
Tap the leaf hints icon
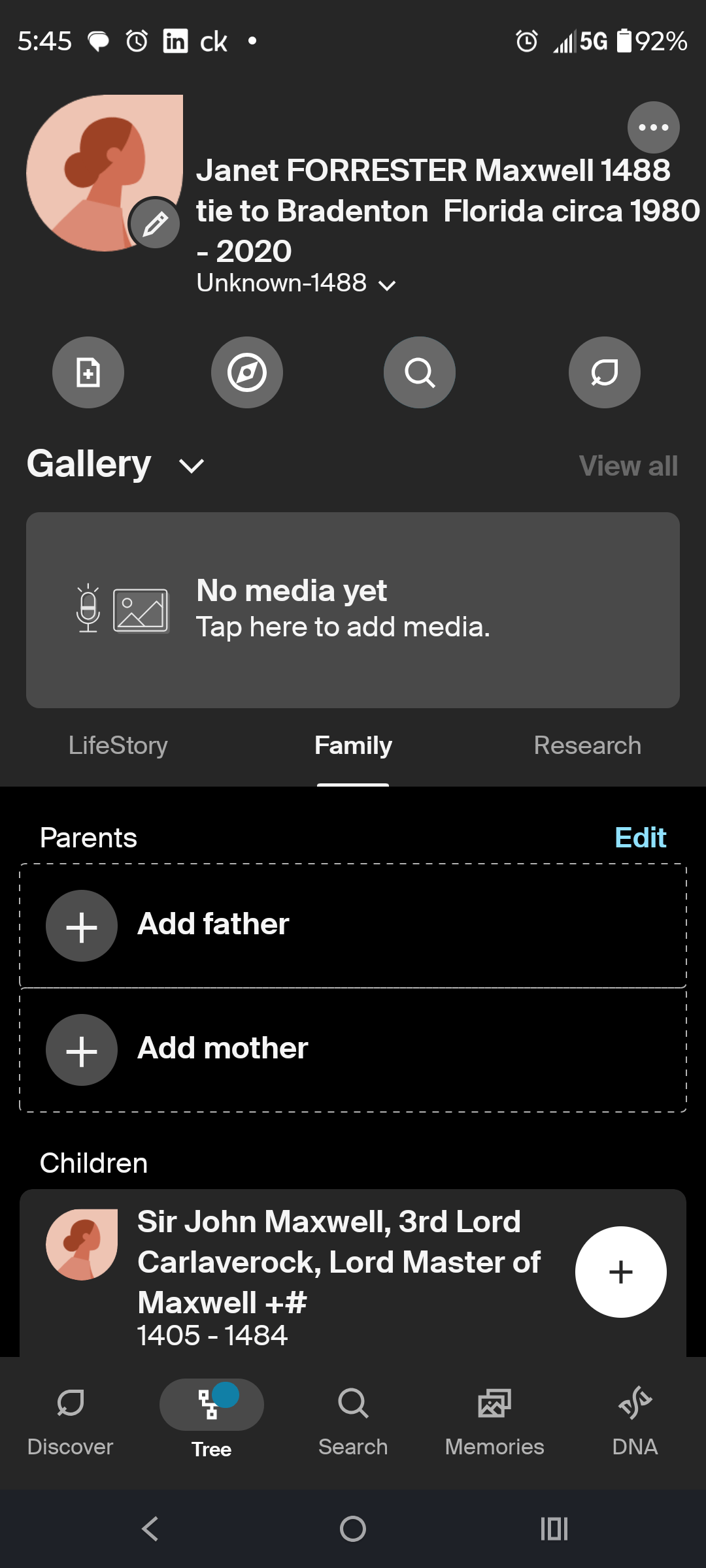[605, 372]
